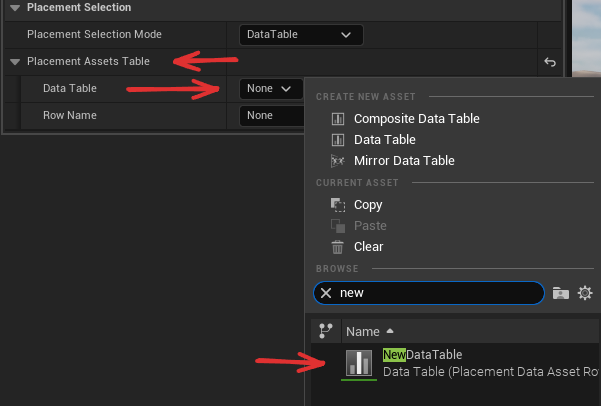Click the folder filter icon beside search
This screenshot has width=601, height=406.
tap(561, 293)
